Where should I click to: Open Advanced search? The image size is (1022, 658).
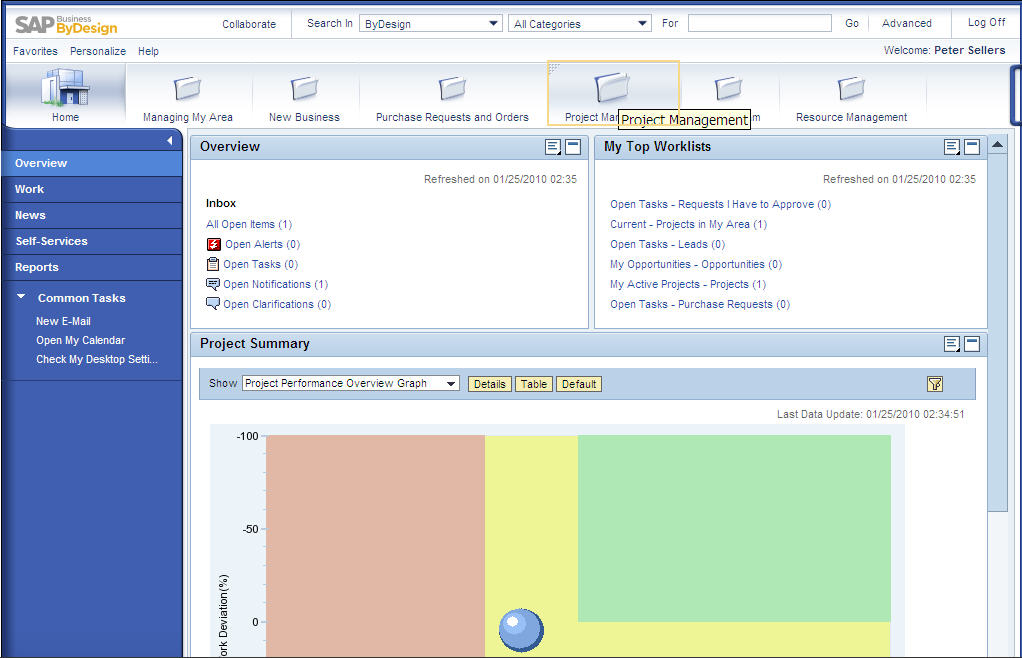click(x=907, y=23)
